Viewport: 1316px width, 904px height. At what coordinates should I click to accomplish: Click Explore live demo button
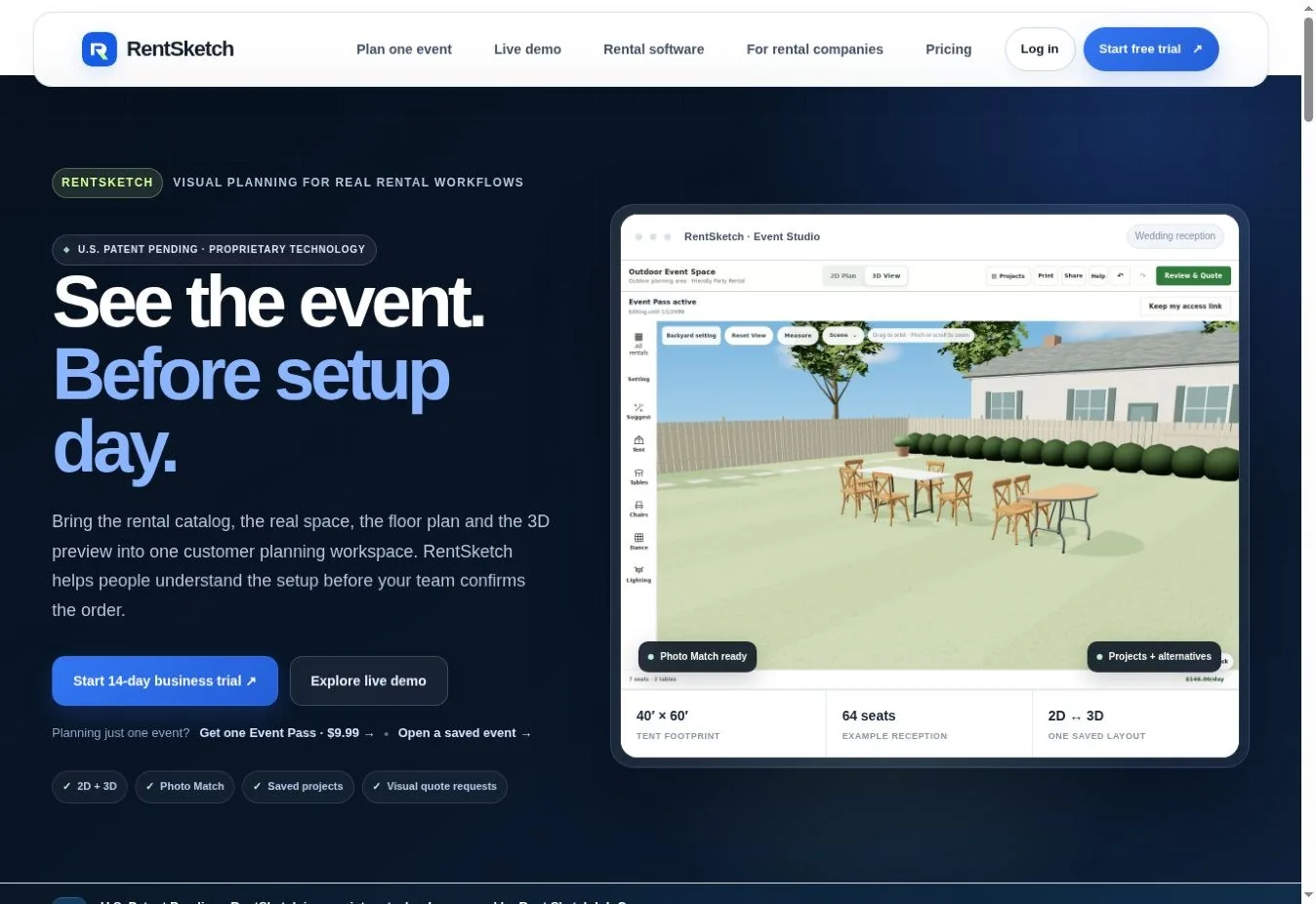point(369,680)
